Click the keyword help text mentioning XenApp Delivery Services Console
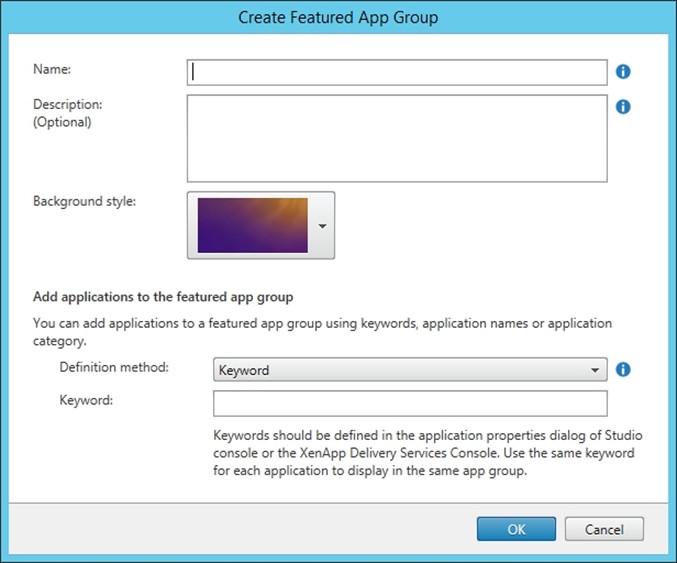This screenshot has width=677, height=563. (427, 453)
